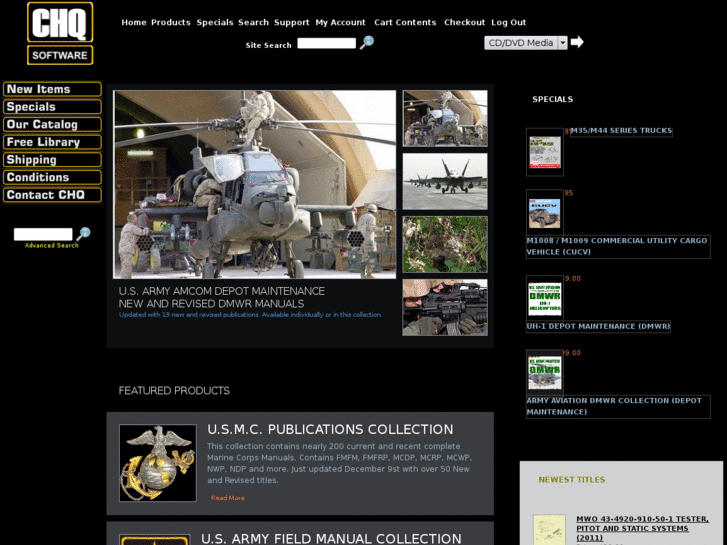Focus the sidebar search text box
Screen dimensions: 727x545
click(x=43, y=234)
